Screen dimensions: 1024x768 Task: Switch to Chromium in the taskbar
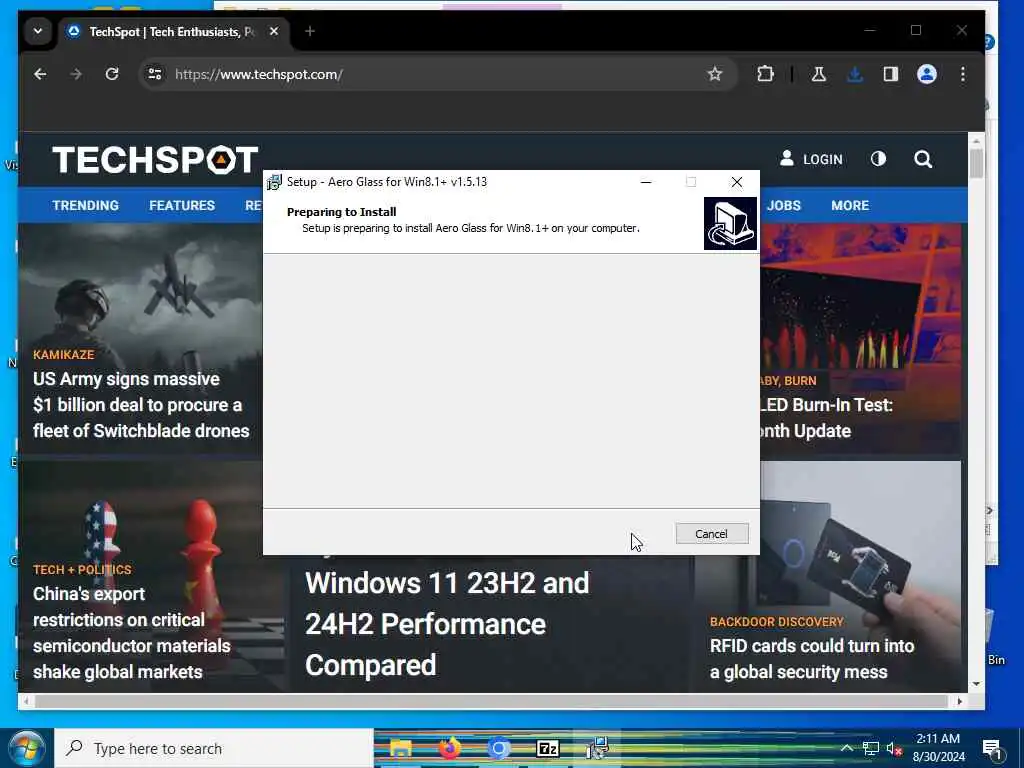pos(498,748)
